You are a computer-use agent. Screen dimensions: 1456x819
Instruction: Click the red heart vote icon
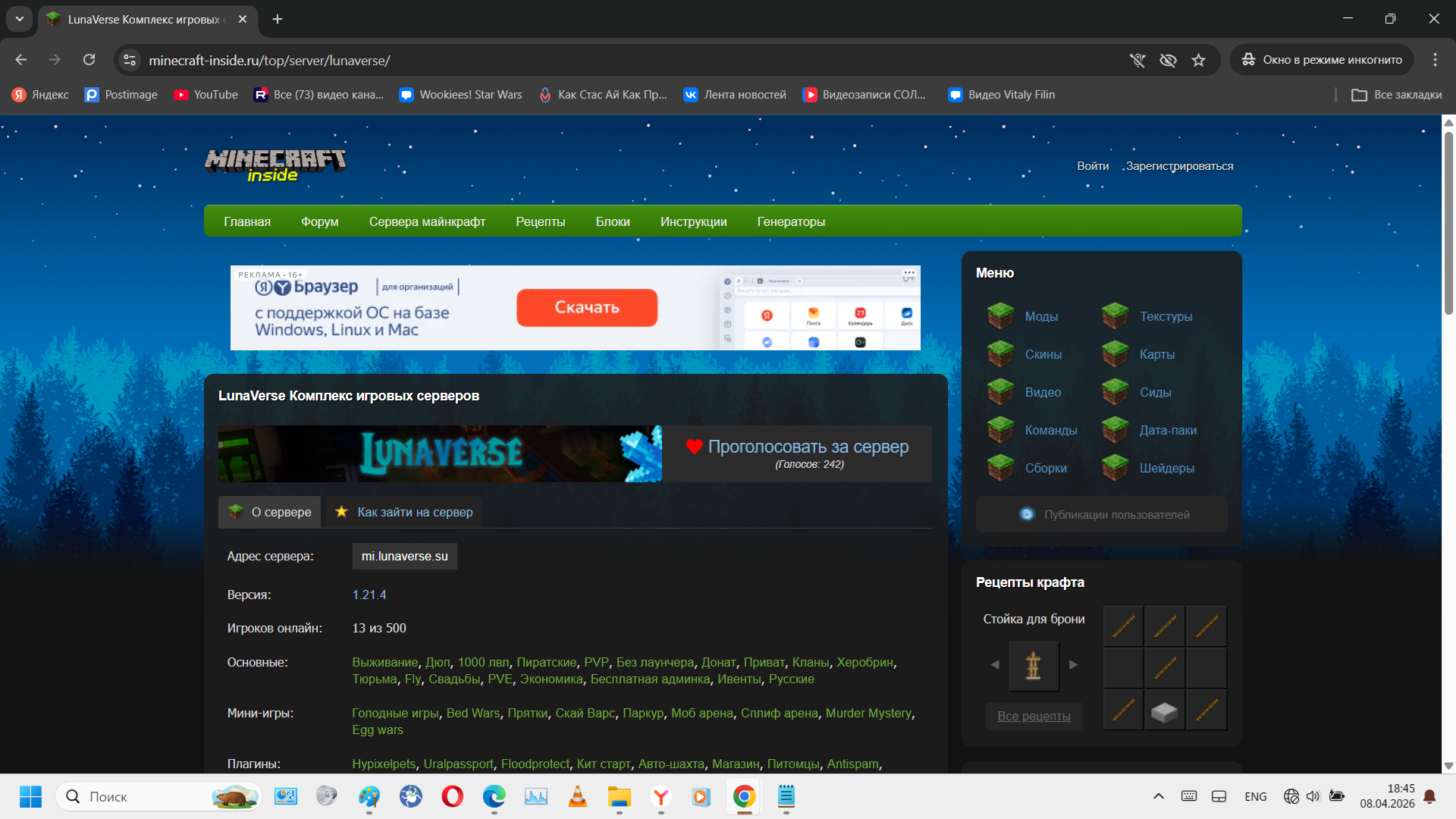[694, 447]
